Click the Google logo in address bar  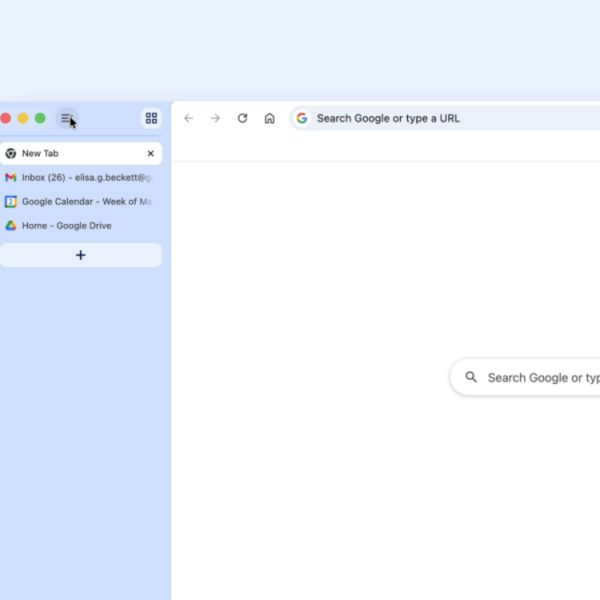pyautogui.click(x=302, y=118)
